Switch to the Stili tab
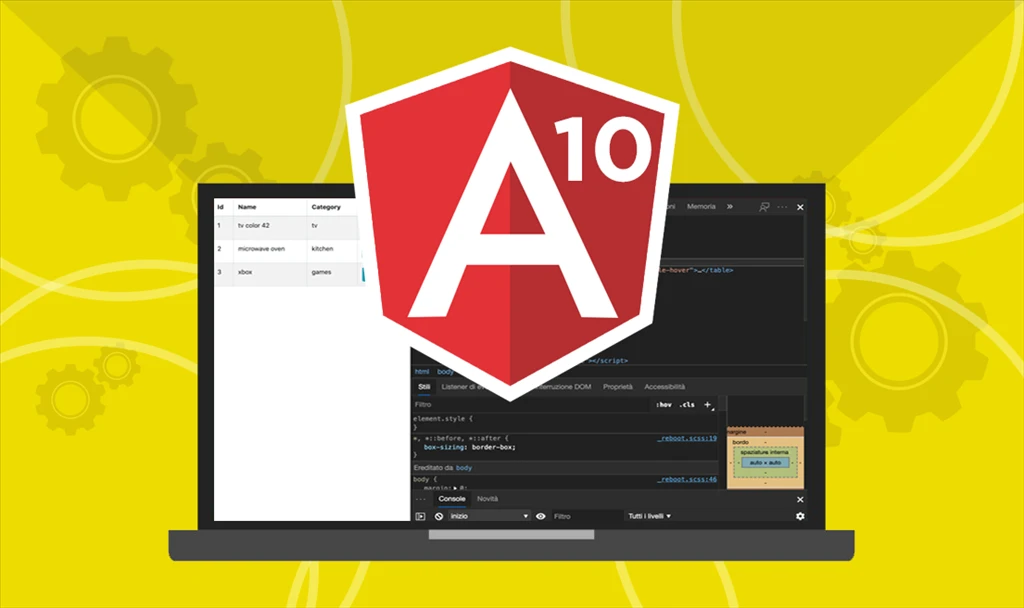Viewport: 1024px width, 608px height. [x=424, y=387]
